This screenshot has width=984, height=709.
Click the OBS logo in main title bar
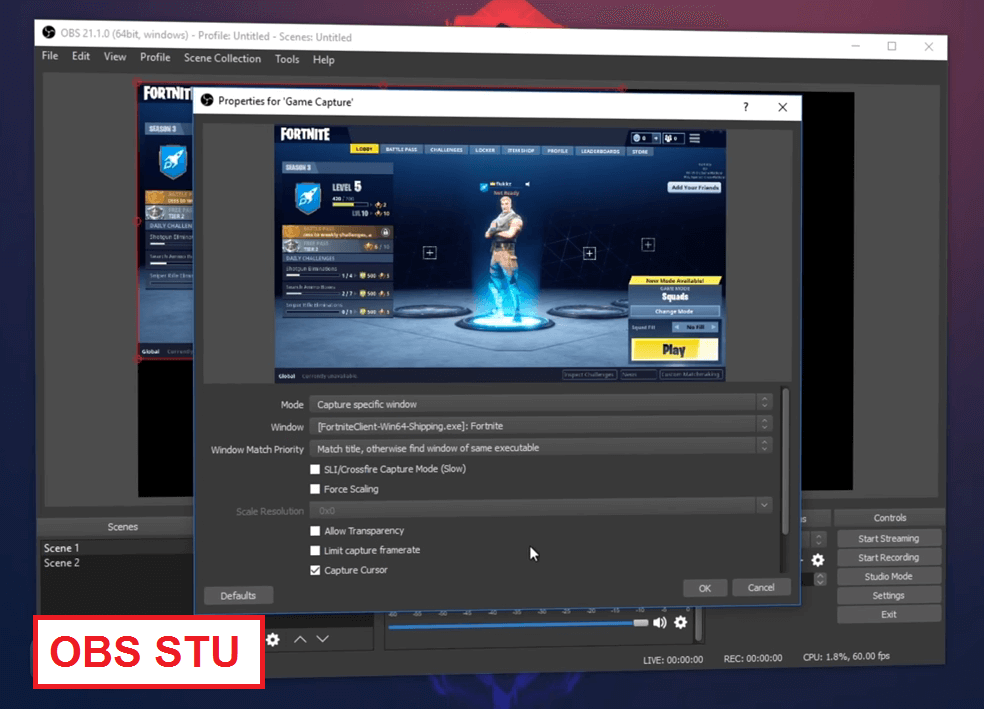tap(48, 32)
